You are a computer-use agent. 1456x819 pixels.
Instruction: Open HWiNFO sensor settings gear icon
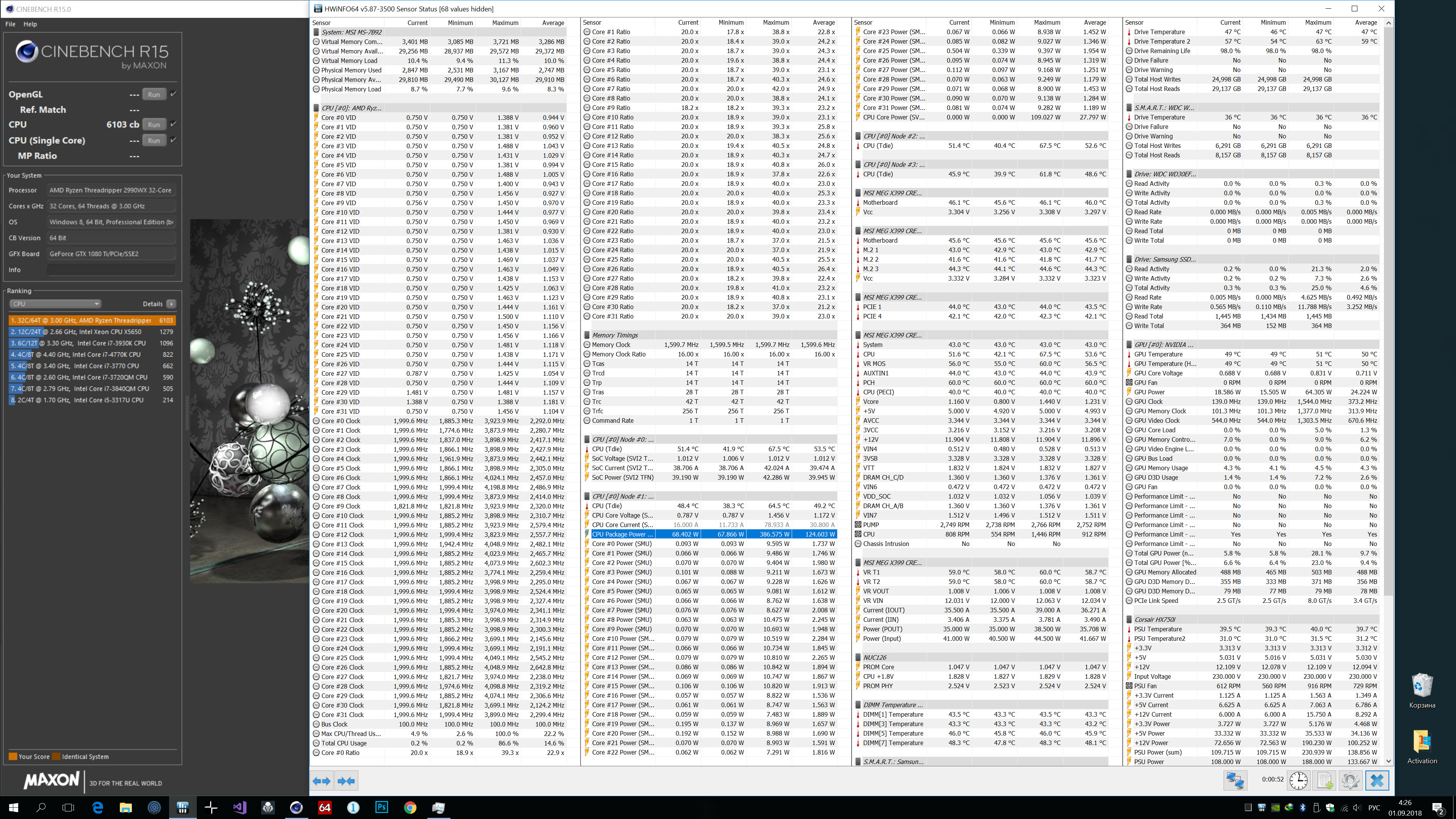coord(1350,781)
